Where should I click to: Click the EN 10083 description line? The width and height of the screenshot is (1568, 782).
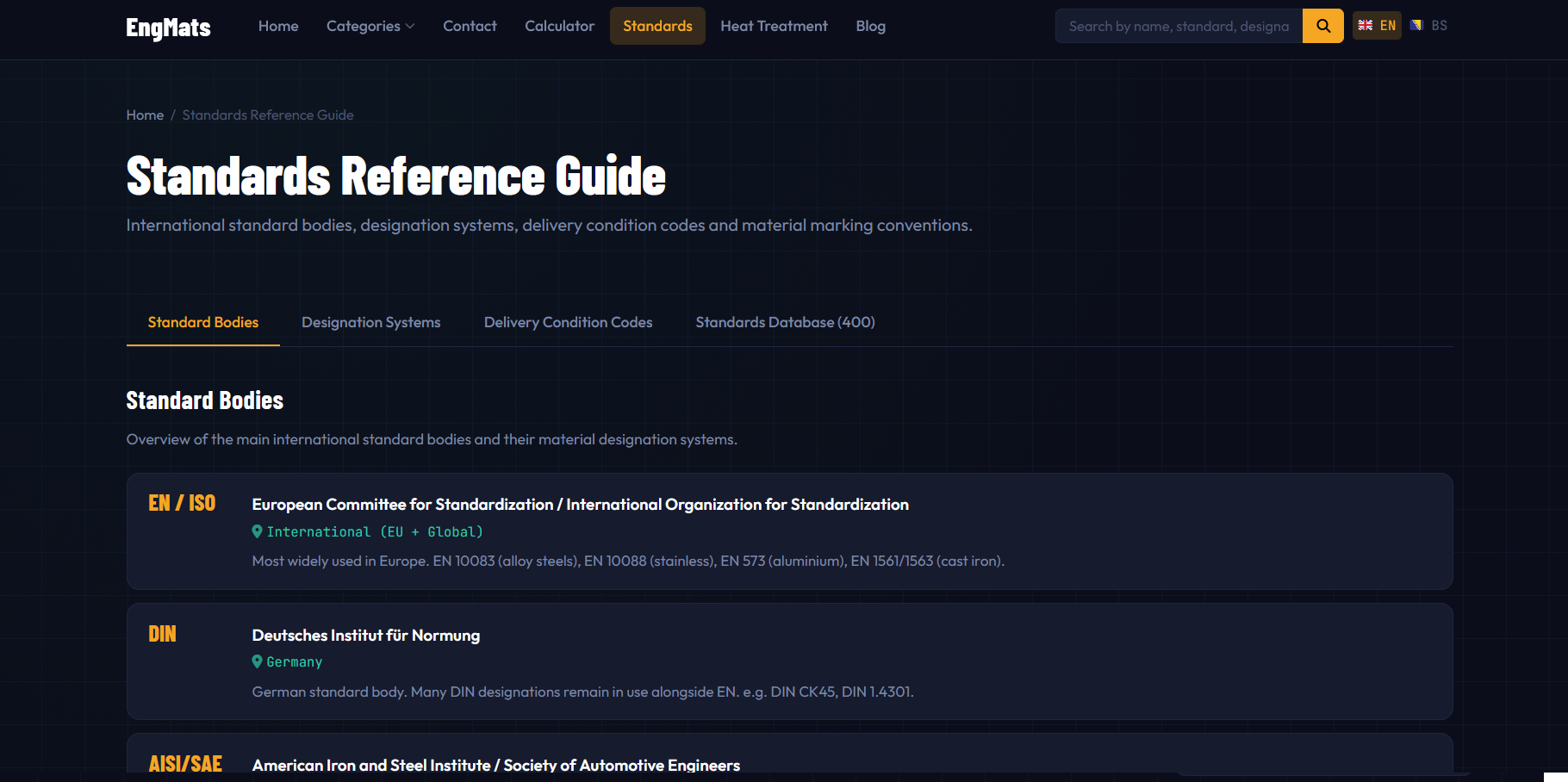[x=628, y=561]
